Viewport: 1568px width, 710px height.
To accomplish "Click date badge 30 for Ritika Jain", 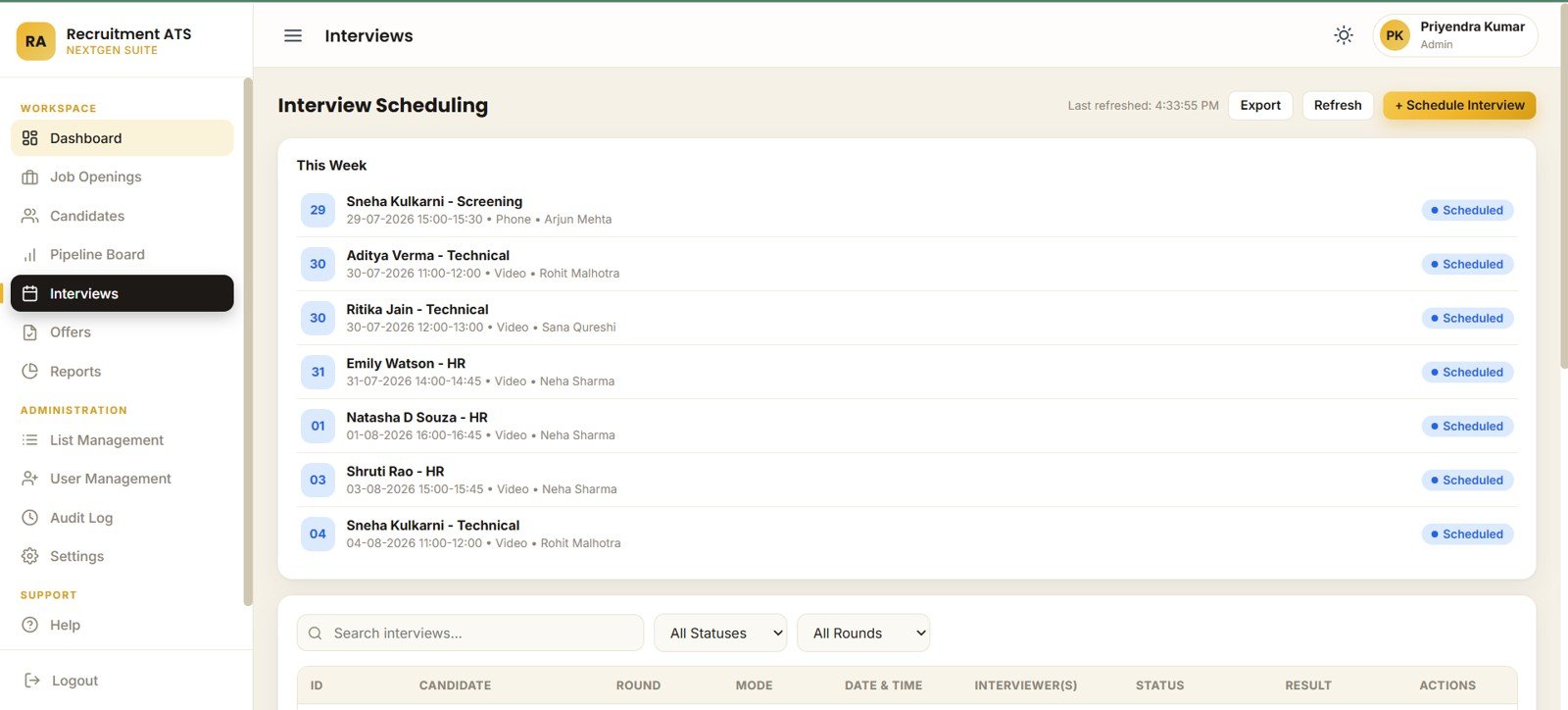I will 318,318.
